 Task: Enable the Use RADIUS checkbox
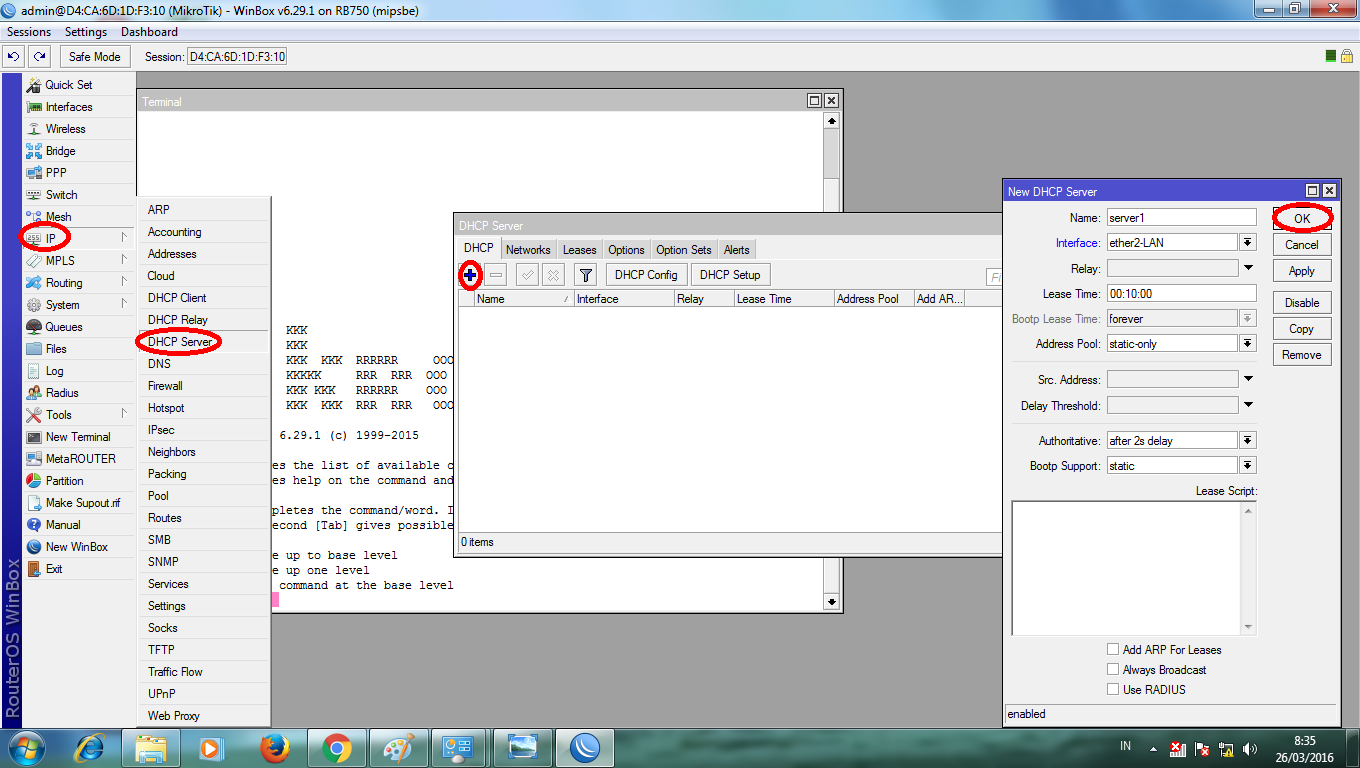(x=1113, y=690)
